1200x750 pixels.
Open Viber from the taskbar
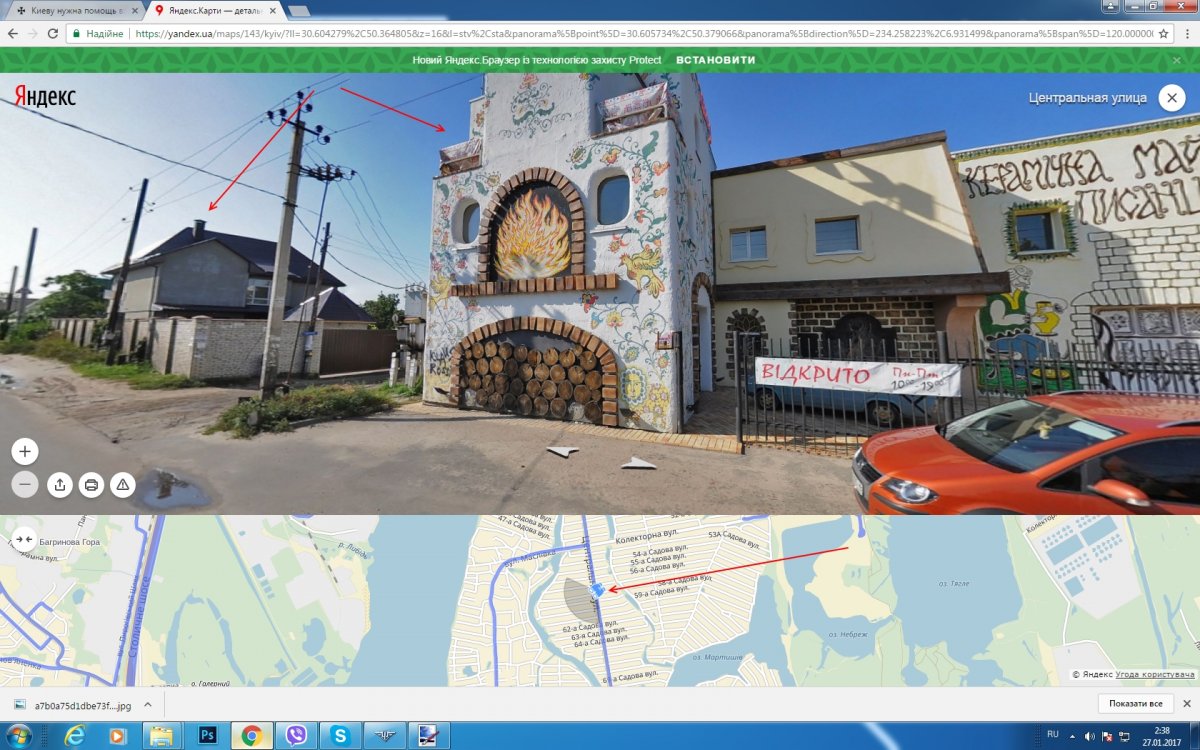(x=296, y=735)
